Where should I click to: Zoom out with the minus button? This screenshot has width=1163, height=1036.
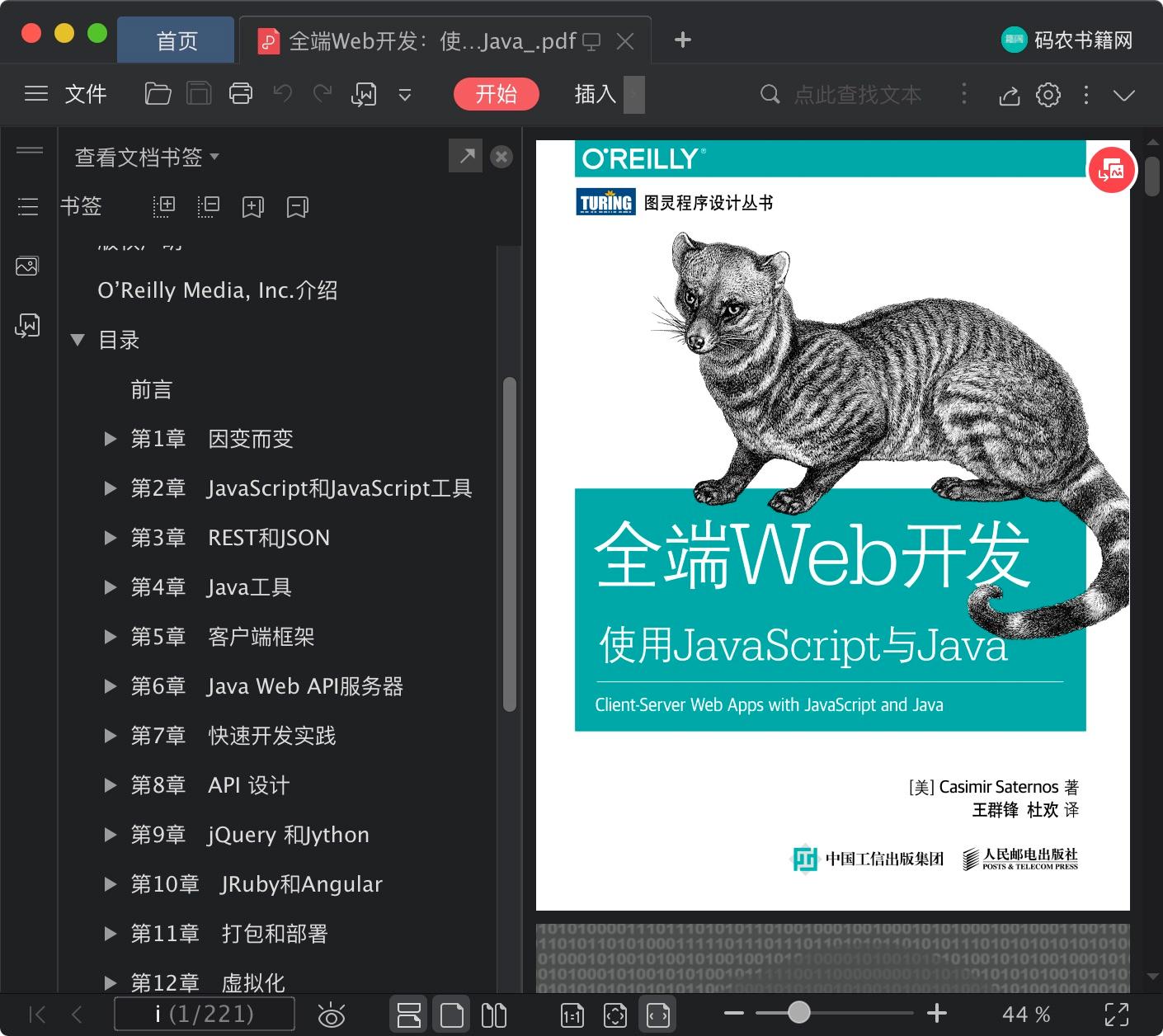(x=734, y=1013)
